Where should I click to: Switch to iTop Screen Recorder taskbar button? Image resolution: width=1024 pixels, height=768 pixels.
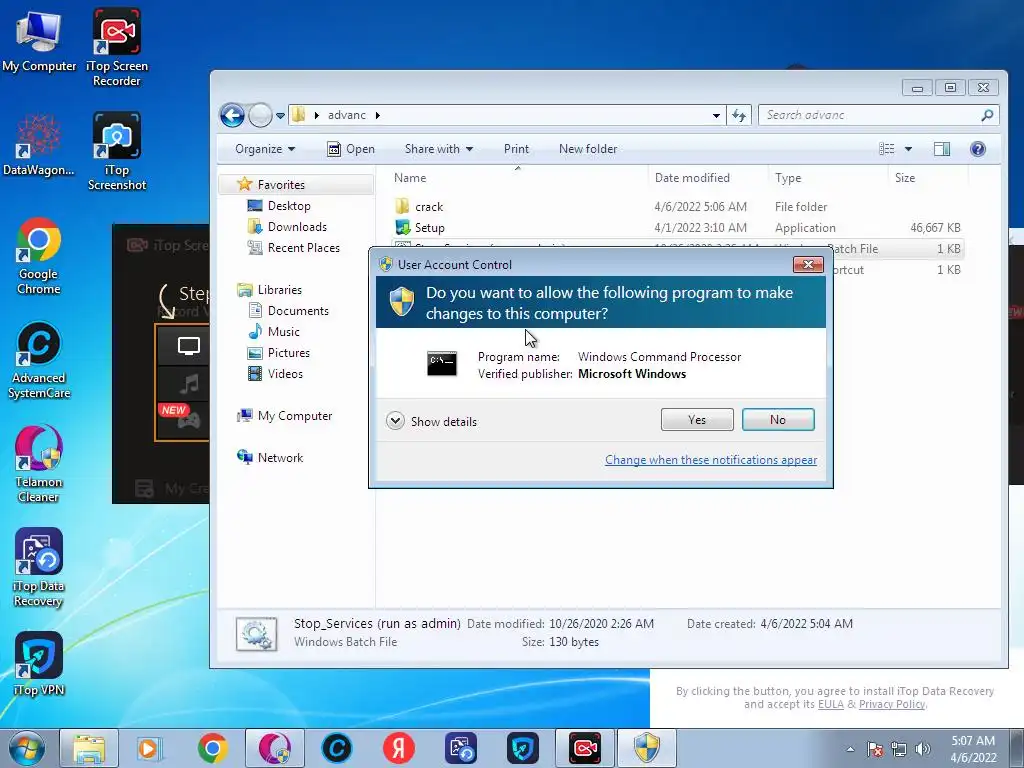point(584,748)
